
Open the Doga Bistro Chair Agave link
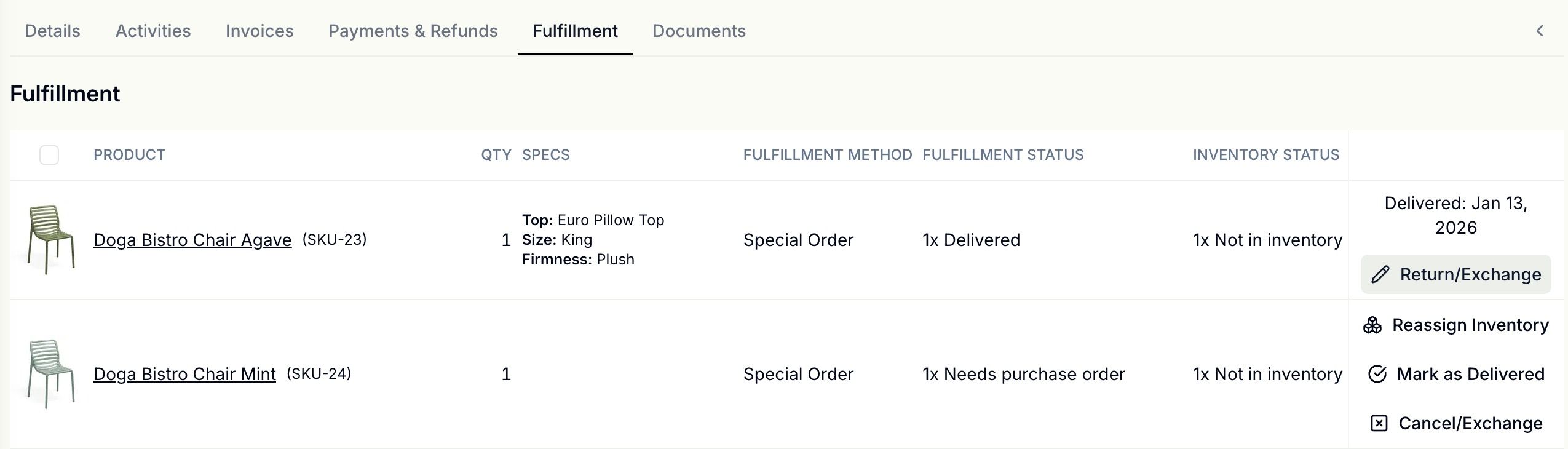click(x=192, y=240)
